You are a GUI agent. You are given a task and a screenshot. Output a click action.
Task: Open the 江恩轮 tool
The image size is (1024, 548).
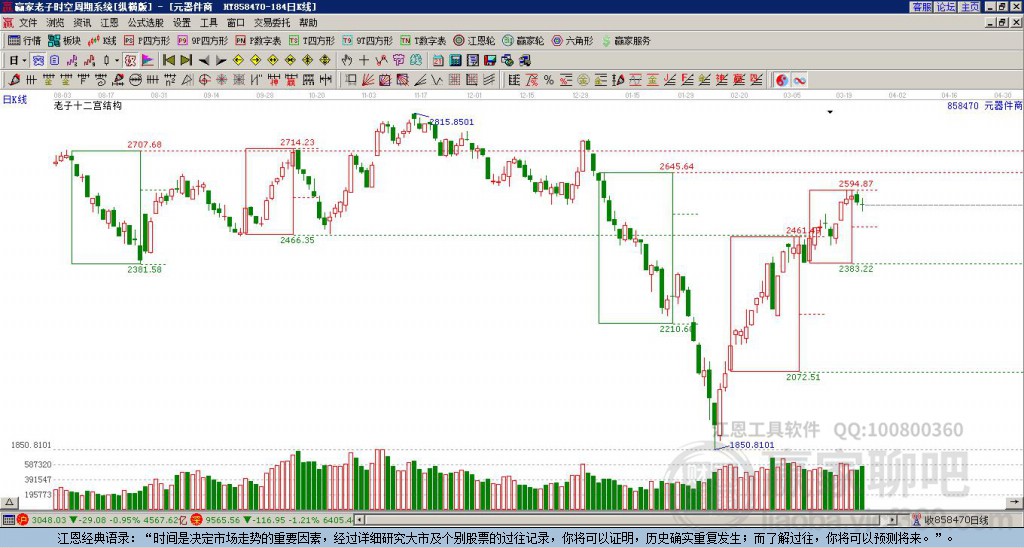click(x=474, y=40)
